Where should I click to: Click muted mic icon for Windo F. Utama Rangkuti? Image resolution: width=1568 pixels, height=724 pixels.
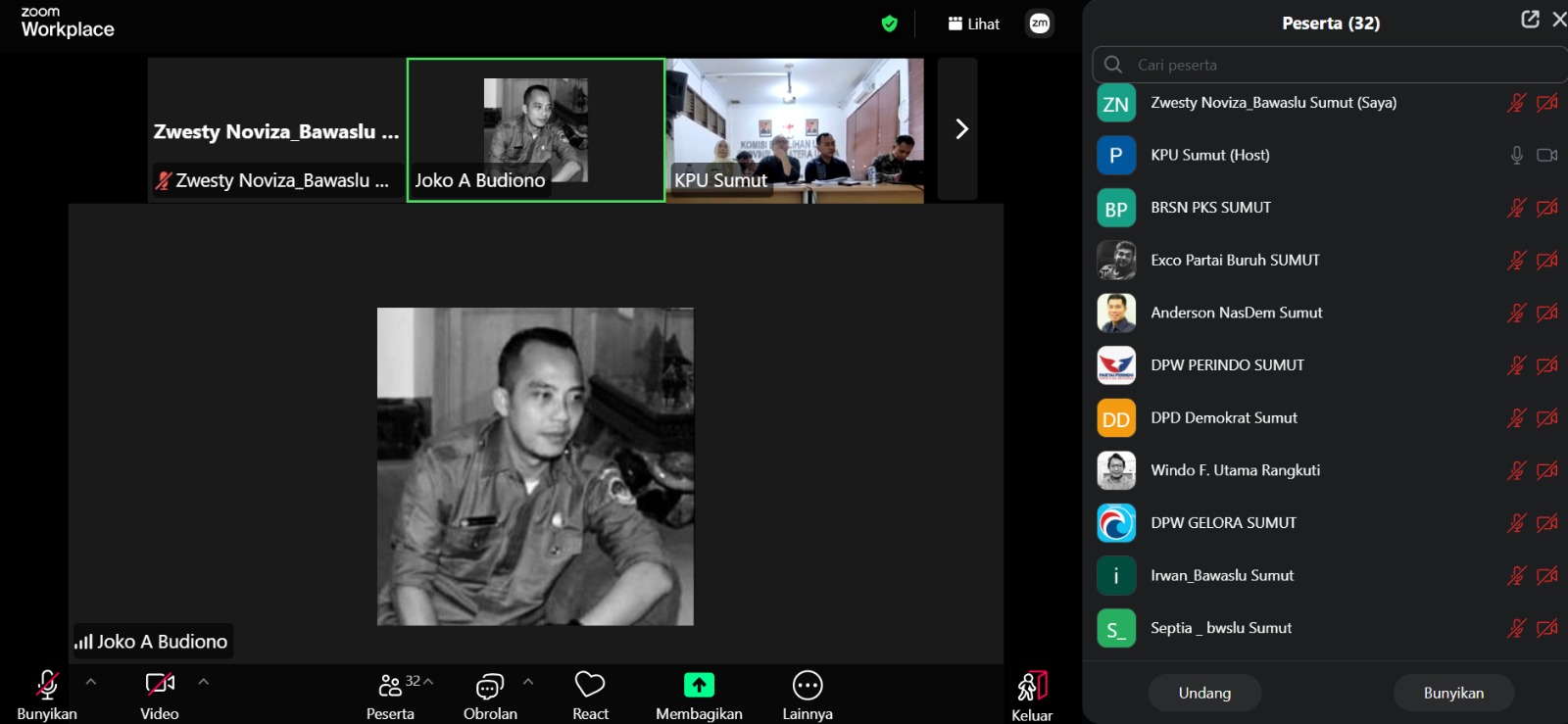(x=1516, y=470)
